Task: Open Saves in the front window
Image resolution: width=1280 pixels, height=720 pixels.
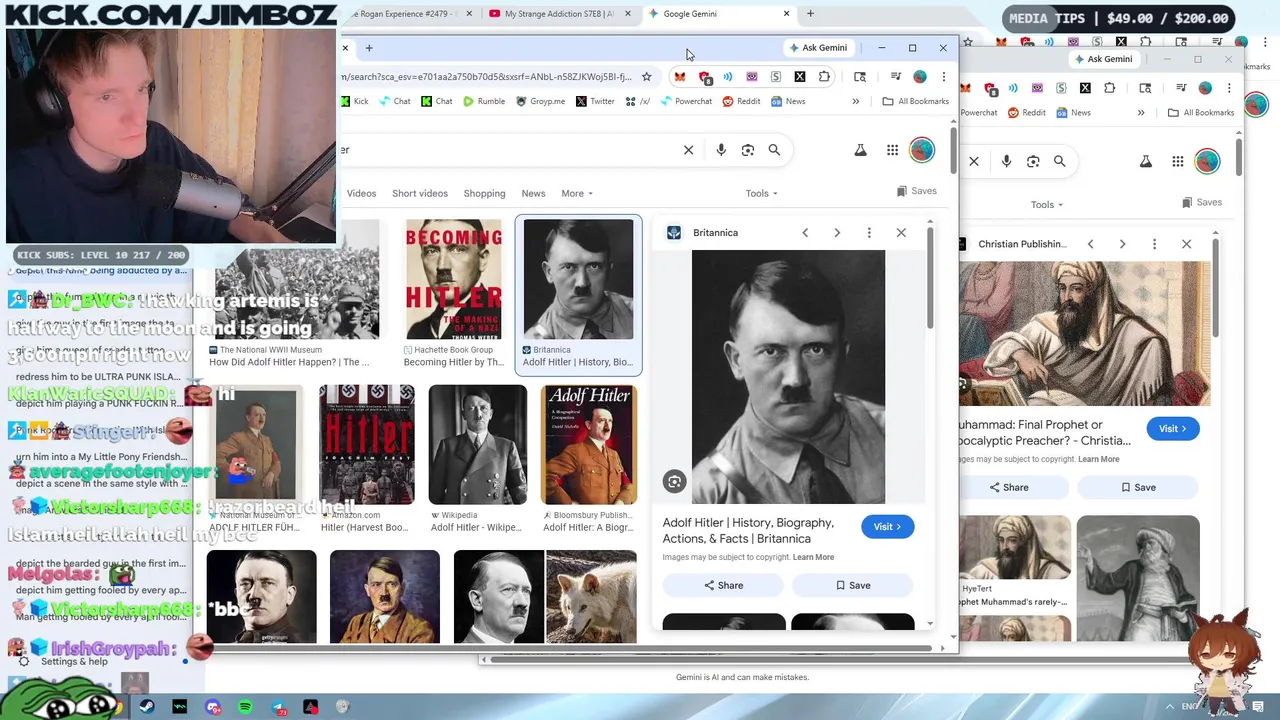Action: click(x=917, y=191)
